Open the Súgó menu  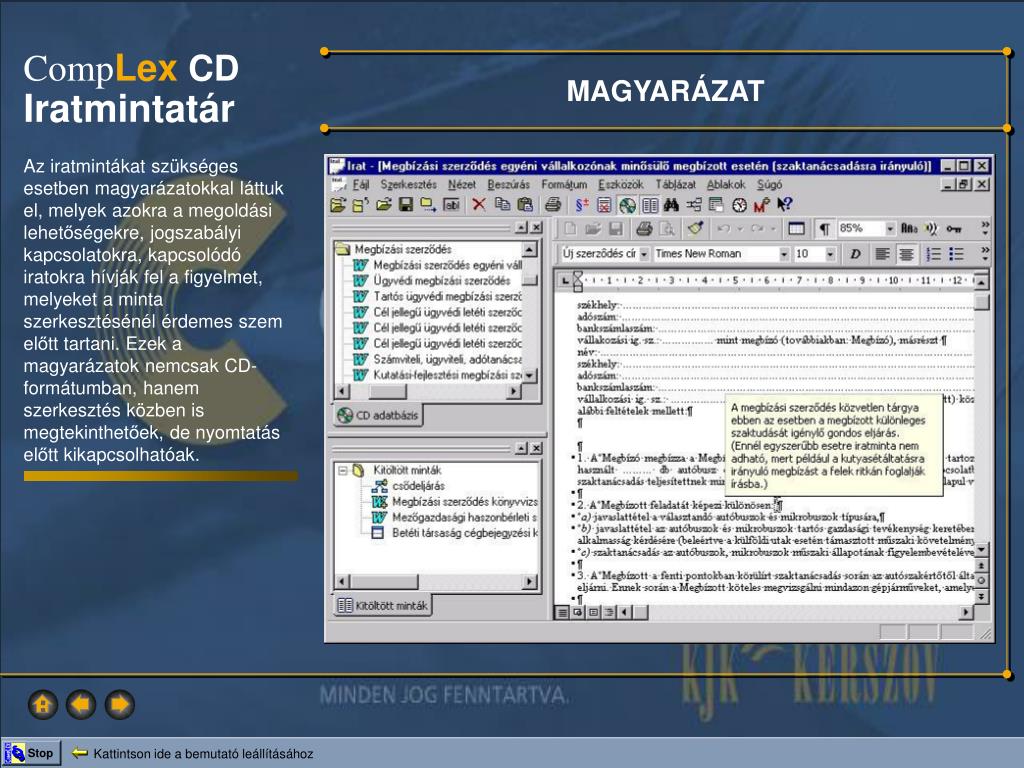pos(769,185)
